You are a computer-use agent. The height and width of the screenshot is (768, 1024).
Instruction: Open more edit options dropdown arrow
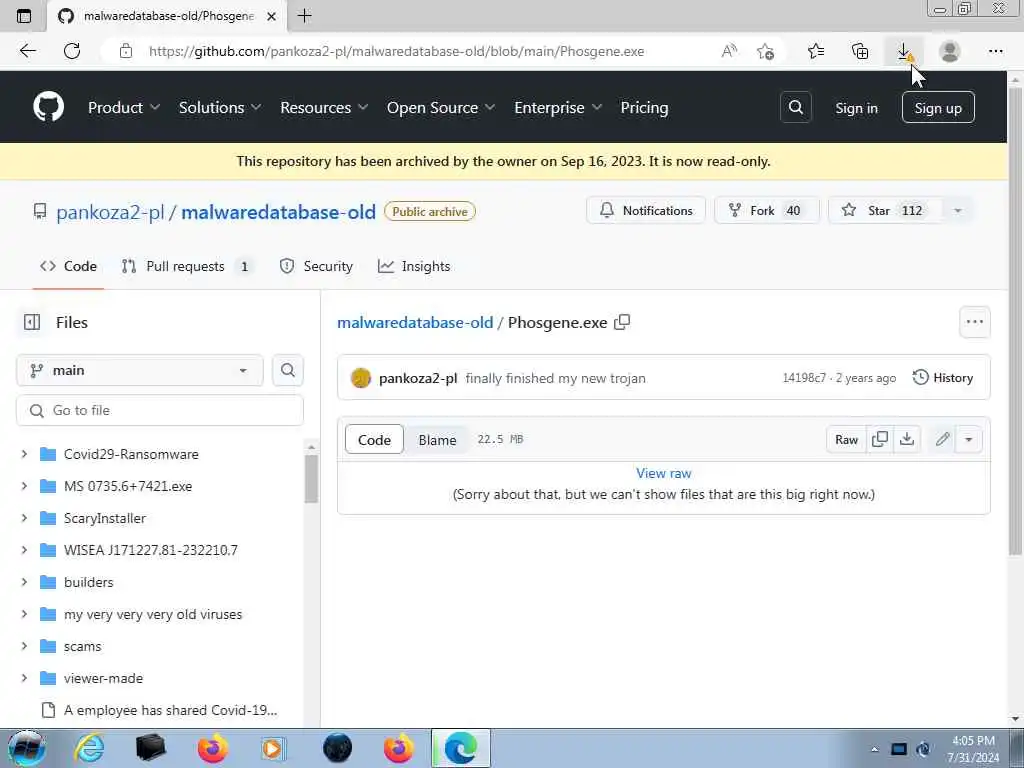(968, 440)
